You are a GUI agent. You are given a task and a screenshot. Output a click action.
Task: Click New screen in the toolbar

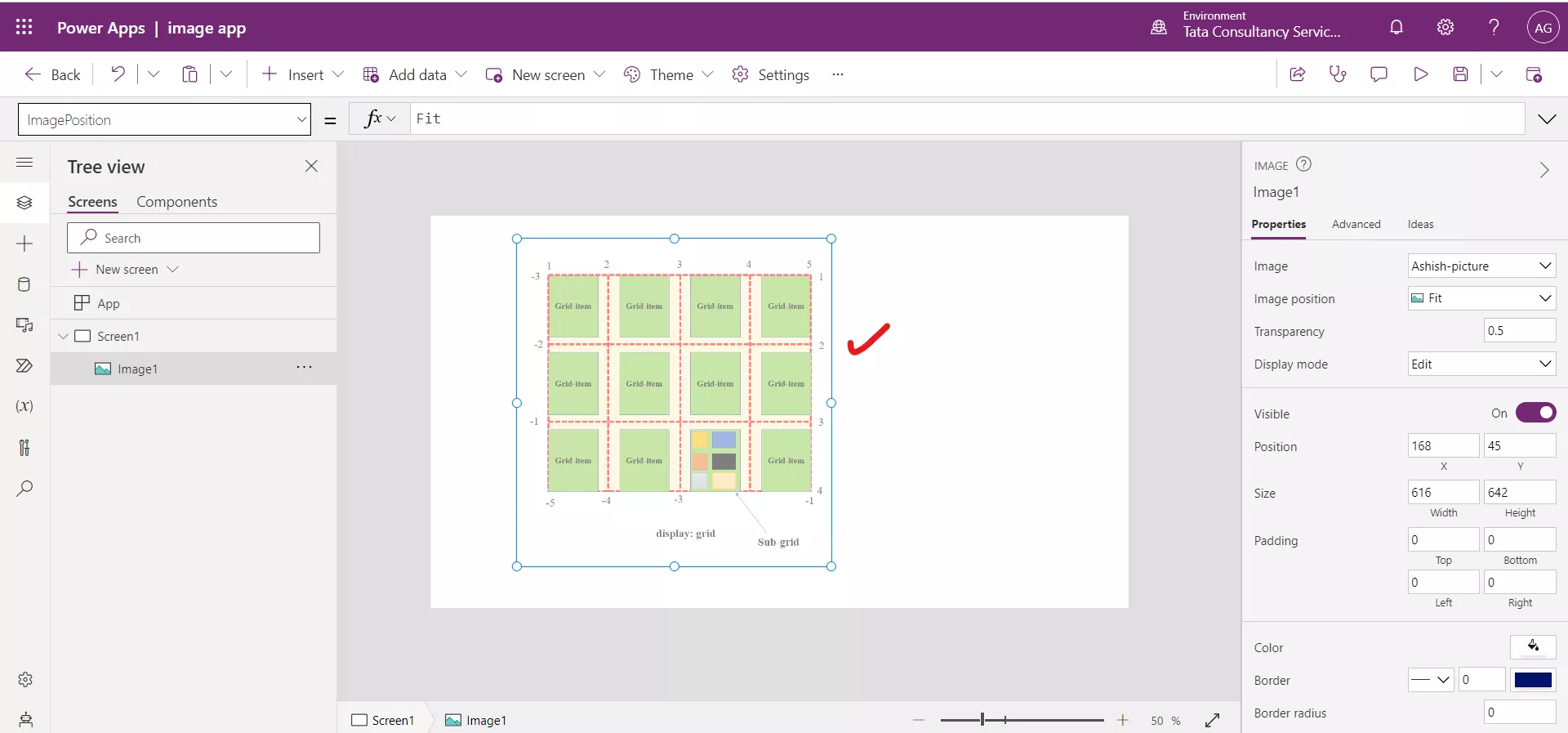point(546,74)
